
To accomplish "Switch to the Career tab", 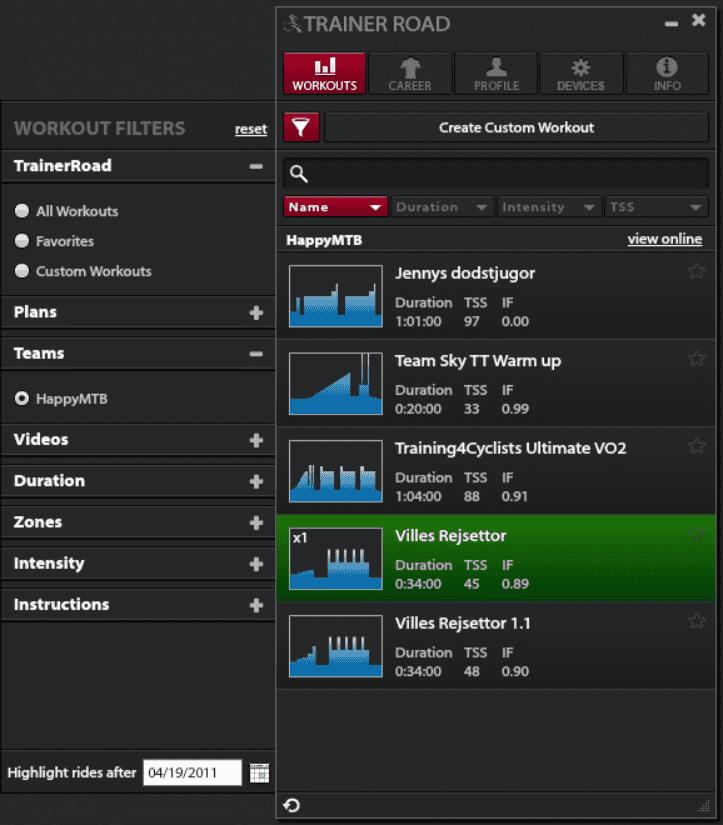I will (x=410, y=74).
